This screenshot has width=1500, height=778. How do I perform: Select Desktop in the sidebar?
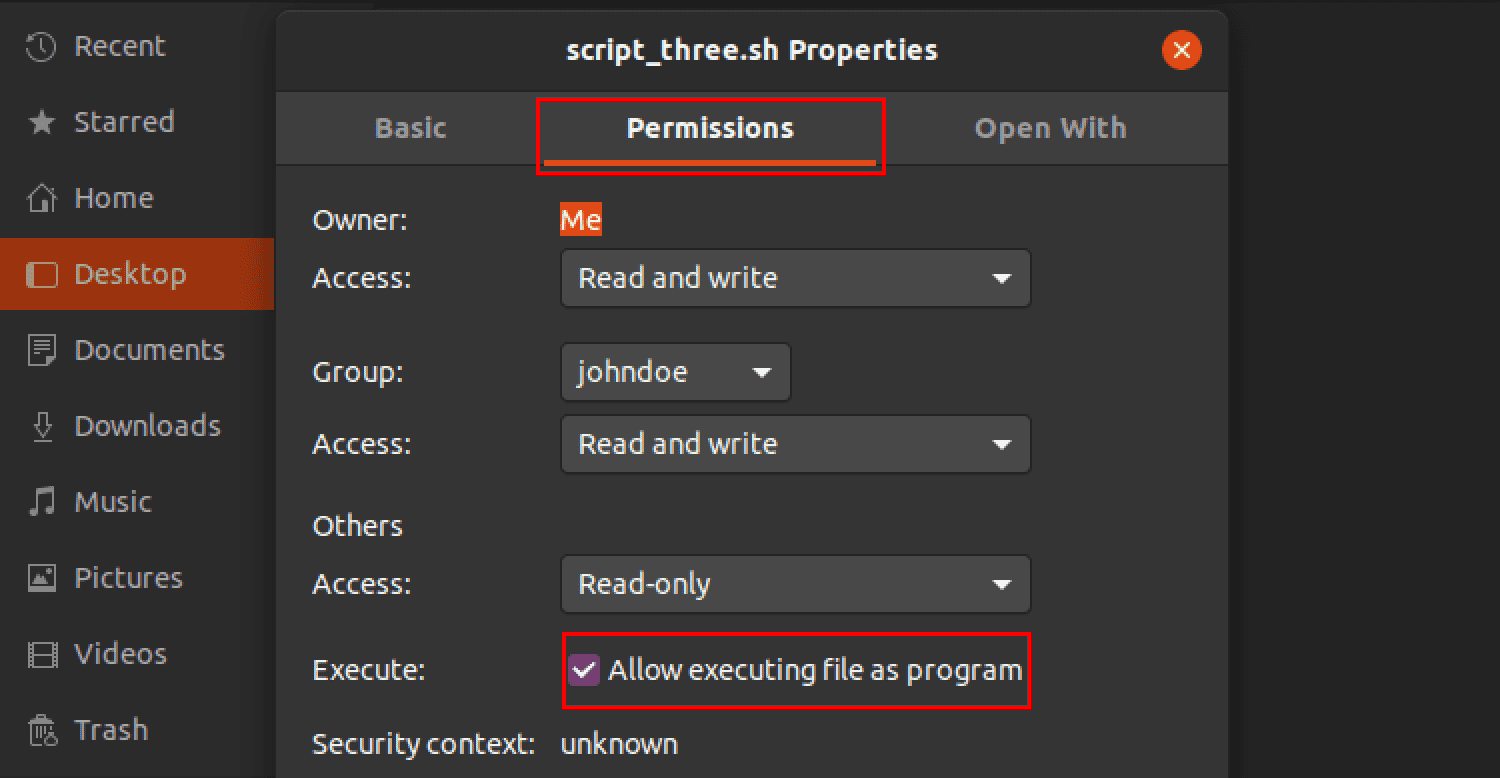click(x=130, y=273)
